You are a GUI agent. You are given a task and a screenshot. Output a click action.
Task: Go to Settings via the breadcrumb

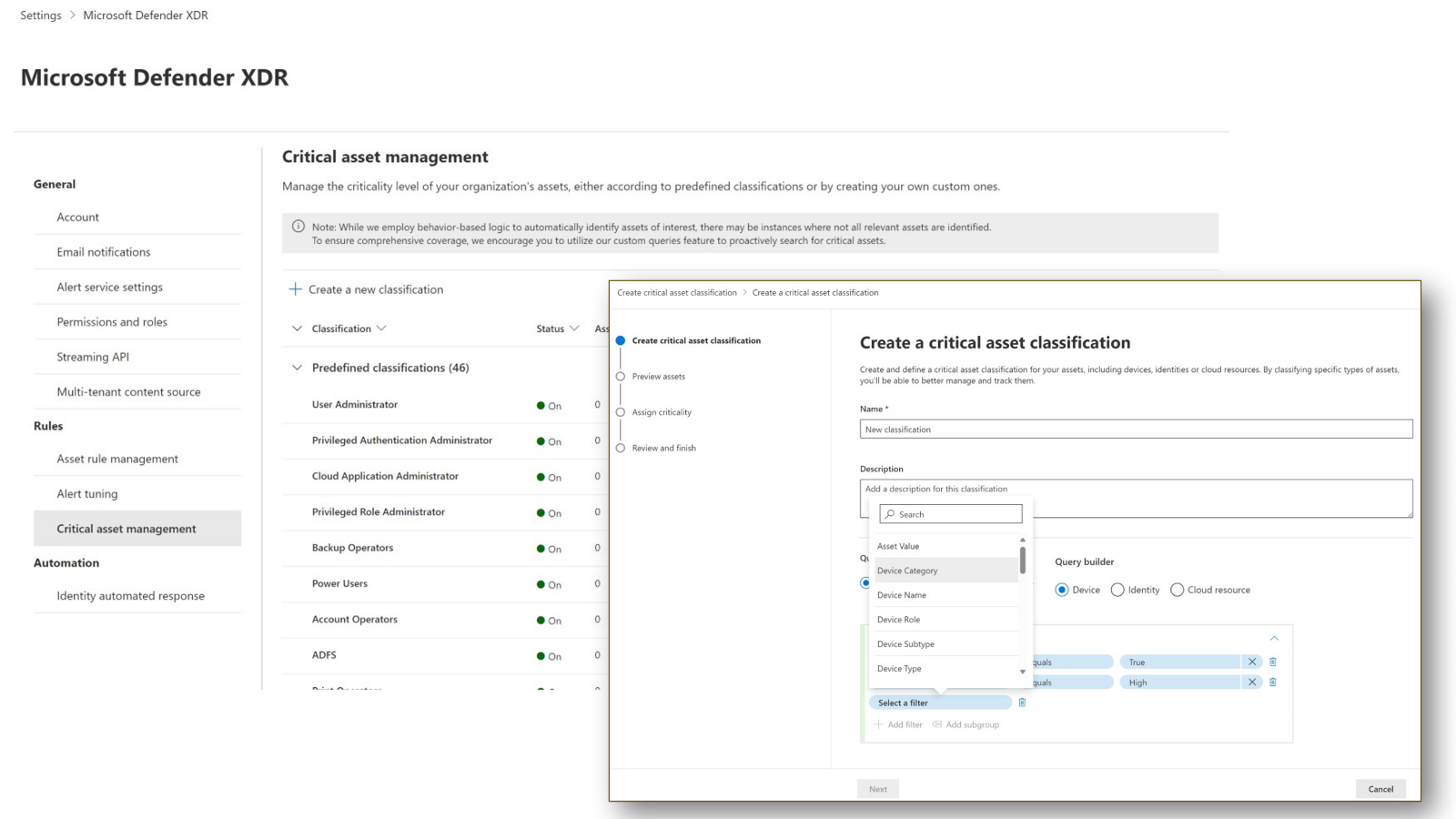coord(40,15)
